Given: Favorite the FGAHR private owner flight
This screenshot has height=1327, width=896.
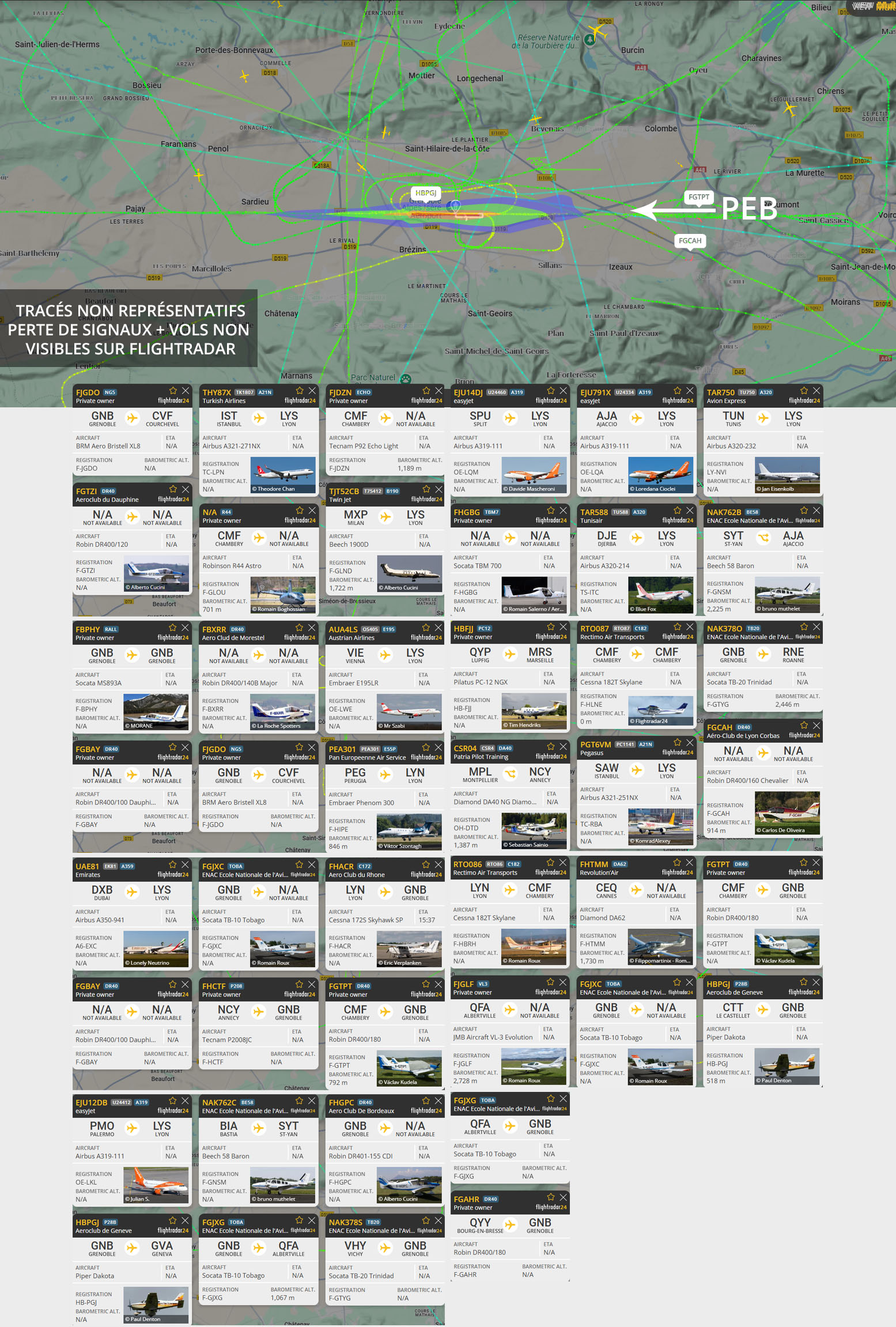Looking at the screenshot, I should pyautogui.click(x=550, y=1197).
